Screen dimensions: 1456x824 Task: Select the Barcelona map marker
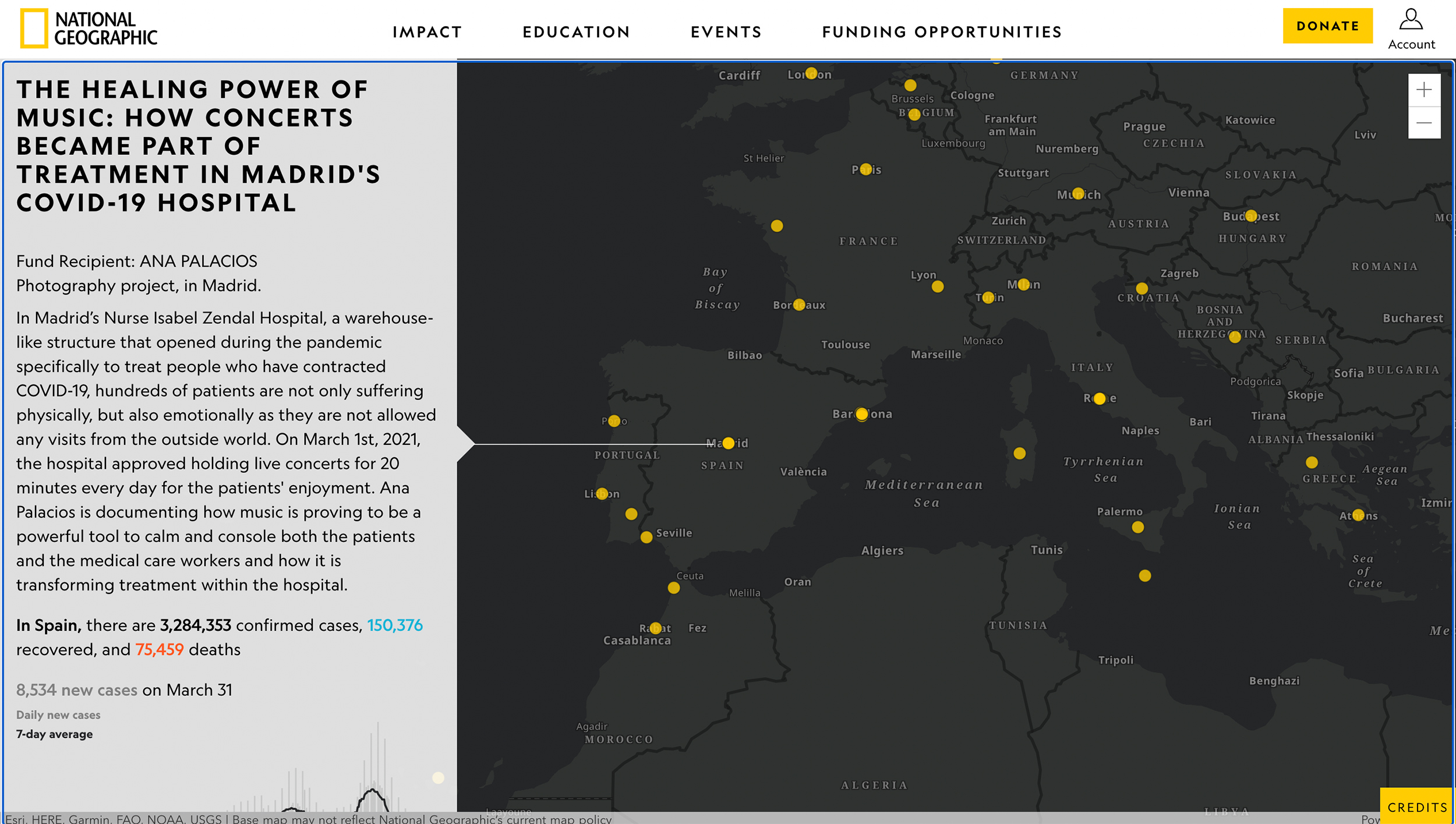pyautogui.click(x=861, y=415)
